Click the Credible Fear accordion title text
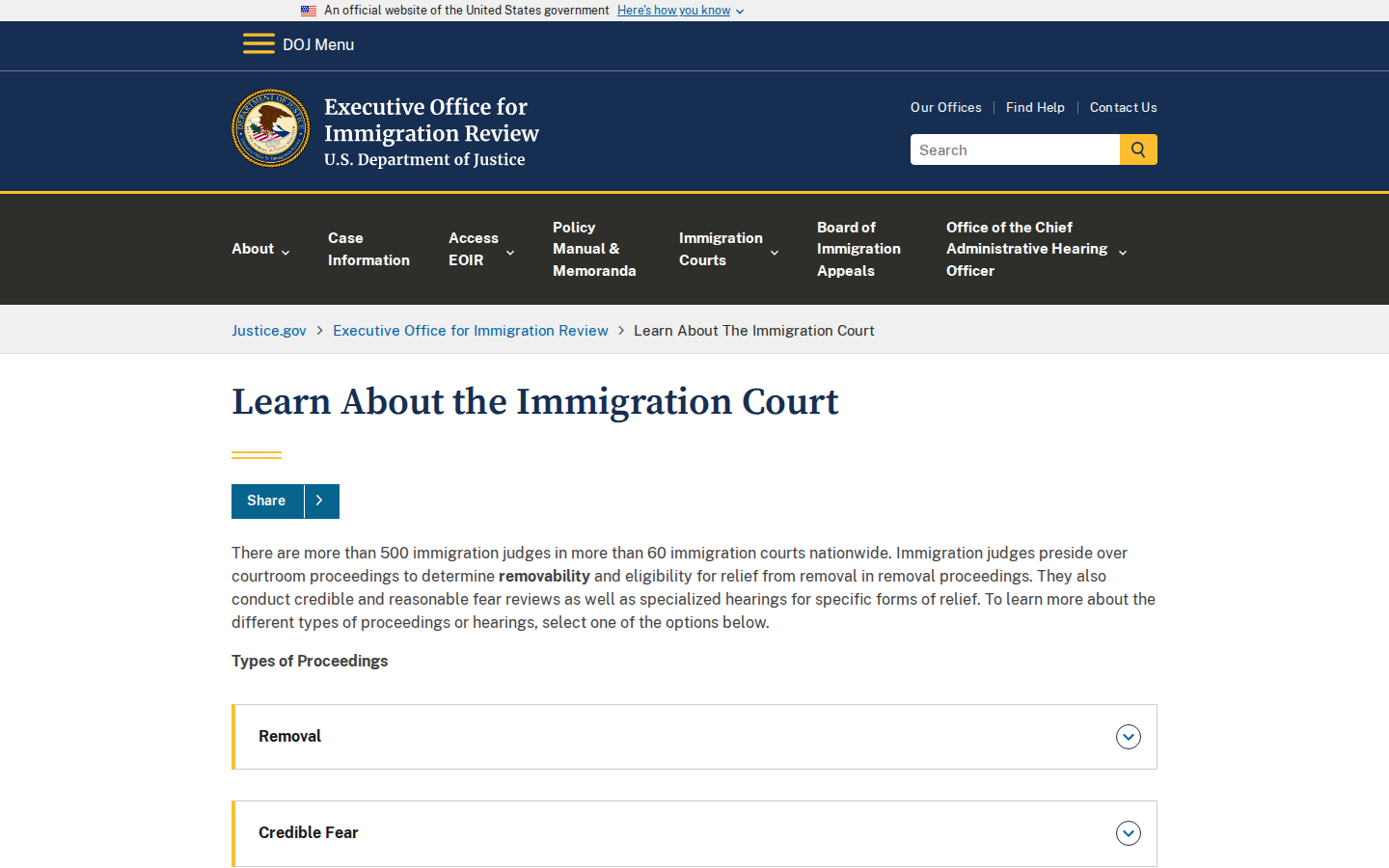The image size is (1389, 868). coord(309,832)
